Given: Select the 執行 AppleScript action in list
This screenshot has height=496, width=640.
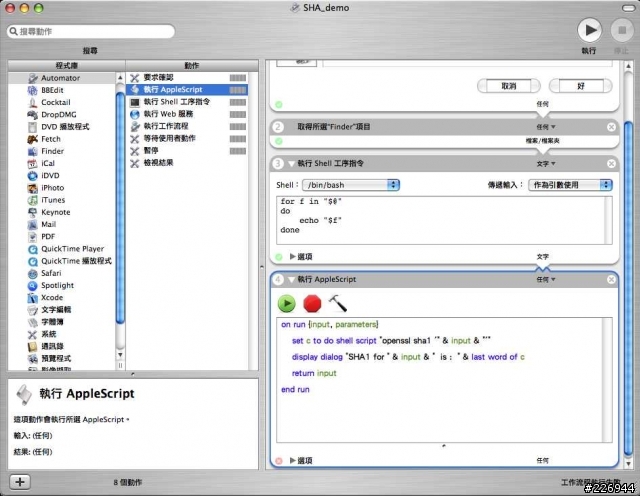Looking at the screenshot, I should point(188,89).
